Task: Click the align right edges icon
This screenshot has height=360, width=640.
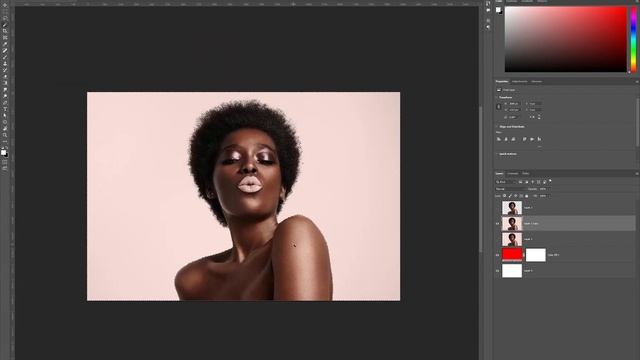Action: [513, 139]
